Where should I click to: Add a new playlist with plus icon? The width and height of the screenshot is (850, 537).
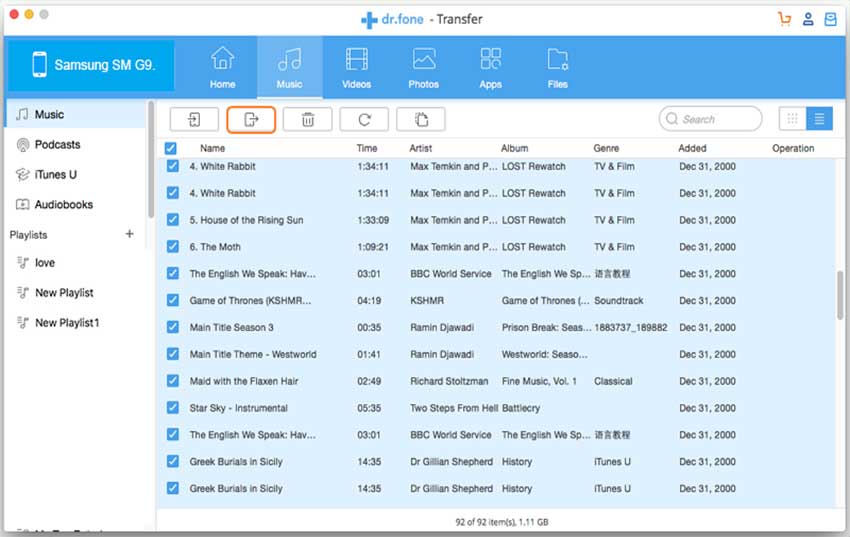click(x=129, y=234)
